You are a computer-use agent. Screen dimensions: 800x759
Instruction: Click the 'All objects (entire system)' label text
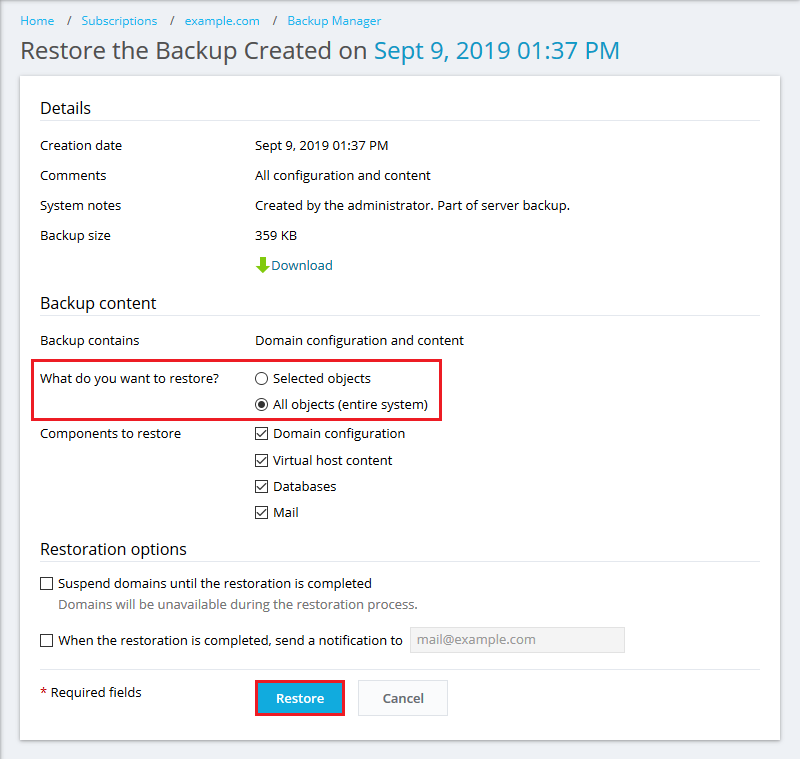350,405
